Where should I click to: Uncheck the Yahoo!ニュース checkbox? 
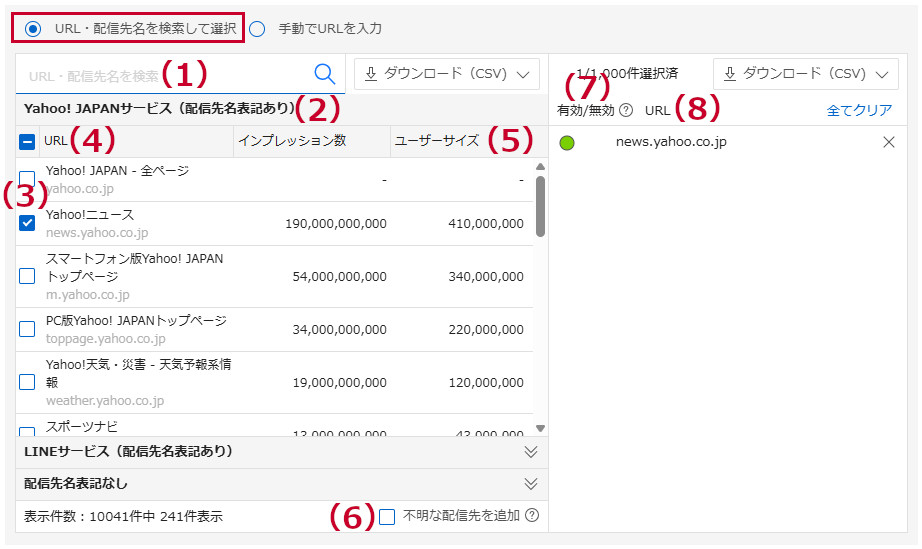pos(27,223)
